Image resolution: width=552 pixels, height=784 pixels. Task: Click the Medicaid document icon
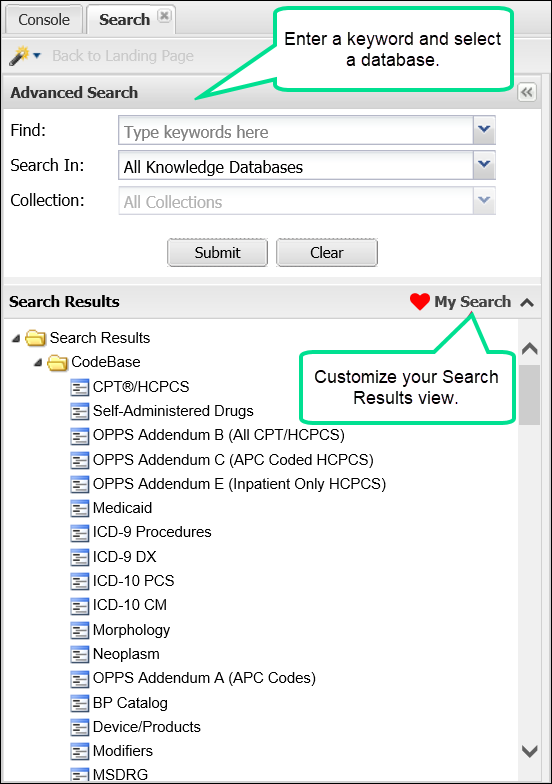coord(80,508)
